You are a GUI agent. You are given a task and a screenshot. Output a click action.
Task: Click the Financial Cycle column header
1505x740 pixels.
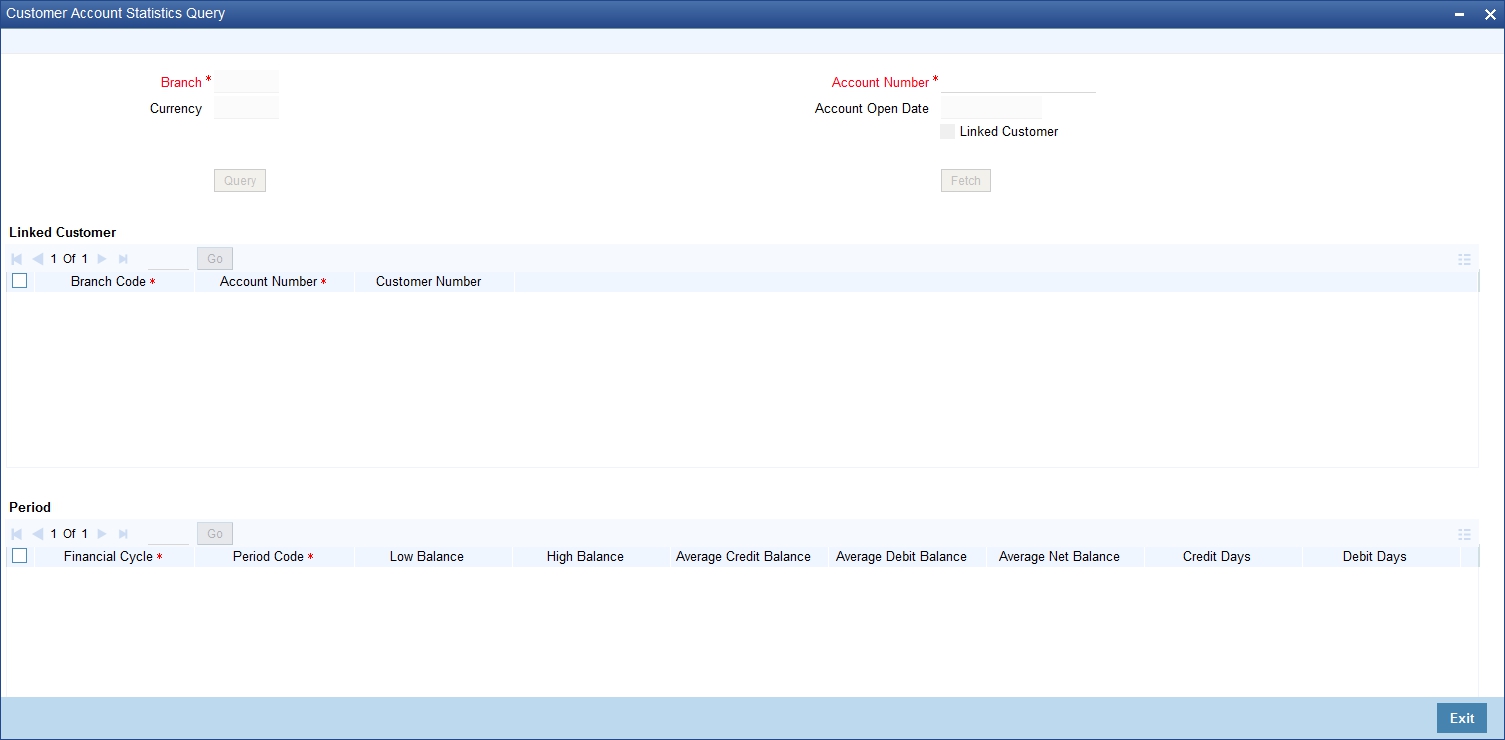tap(114, 557)
